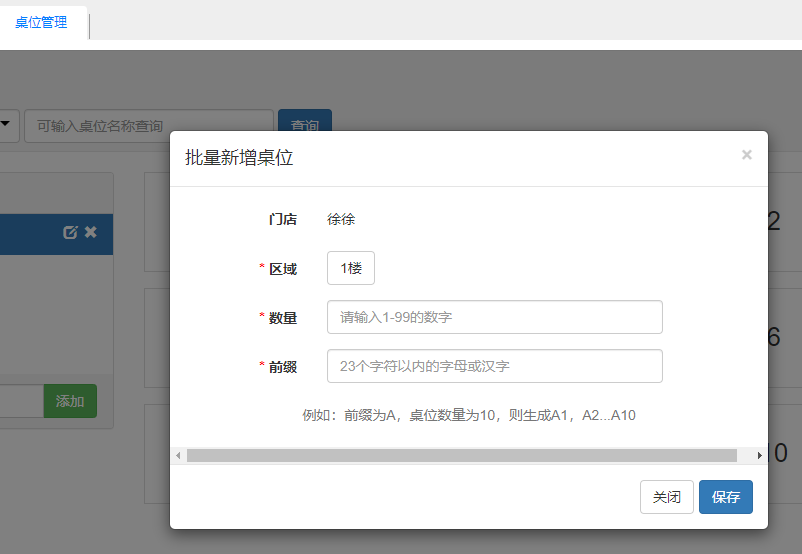This screenshot has width=802, height=554.
Task: Focus the 数量 number input field
Action: pos(494,317)
